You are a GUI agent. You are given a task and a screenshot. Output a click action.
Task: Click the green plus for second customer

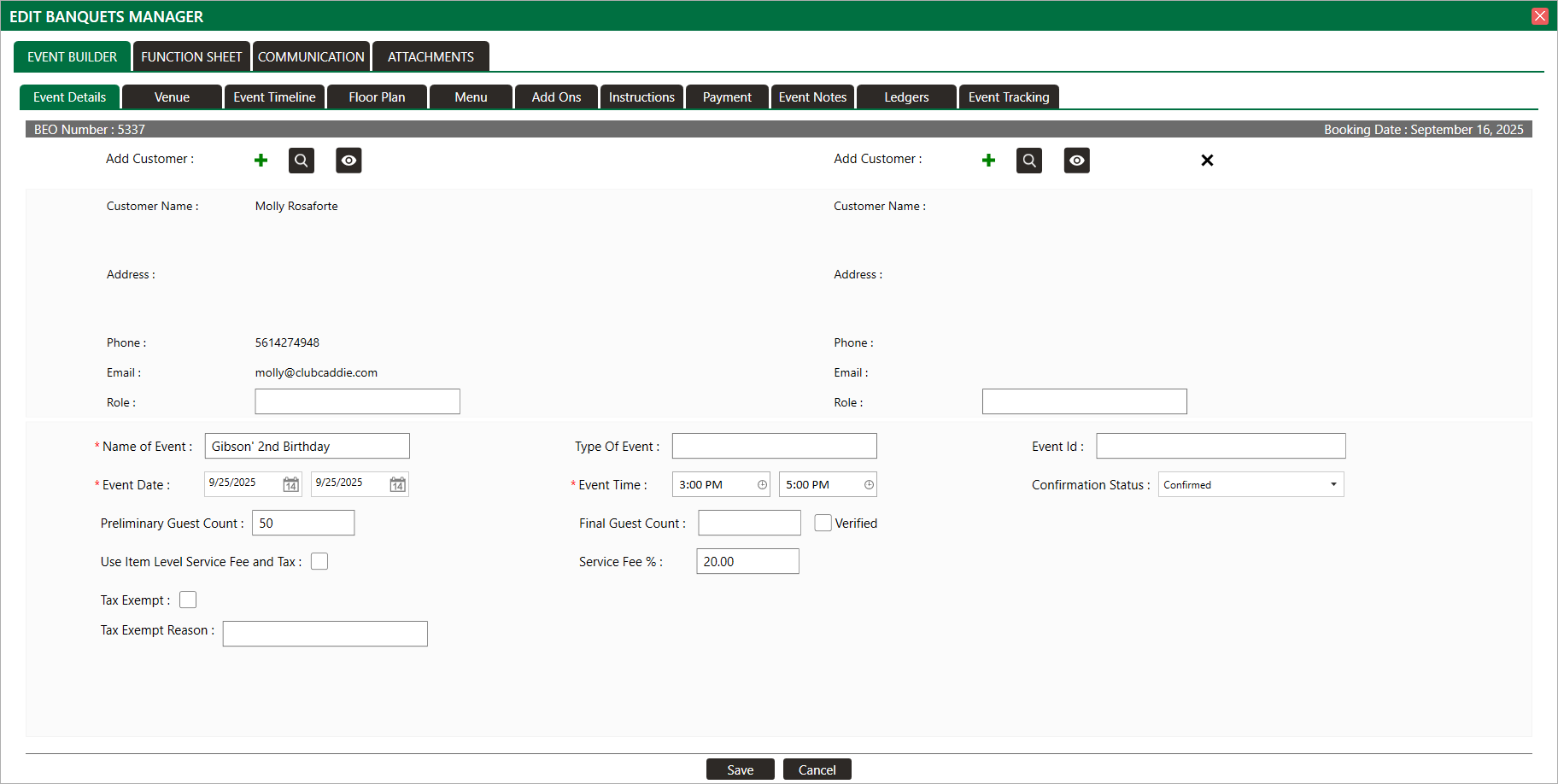click(988, 161)
